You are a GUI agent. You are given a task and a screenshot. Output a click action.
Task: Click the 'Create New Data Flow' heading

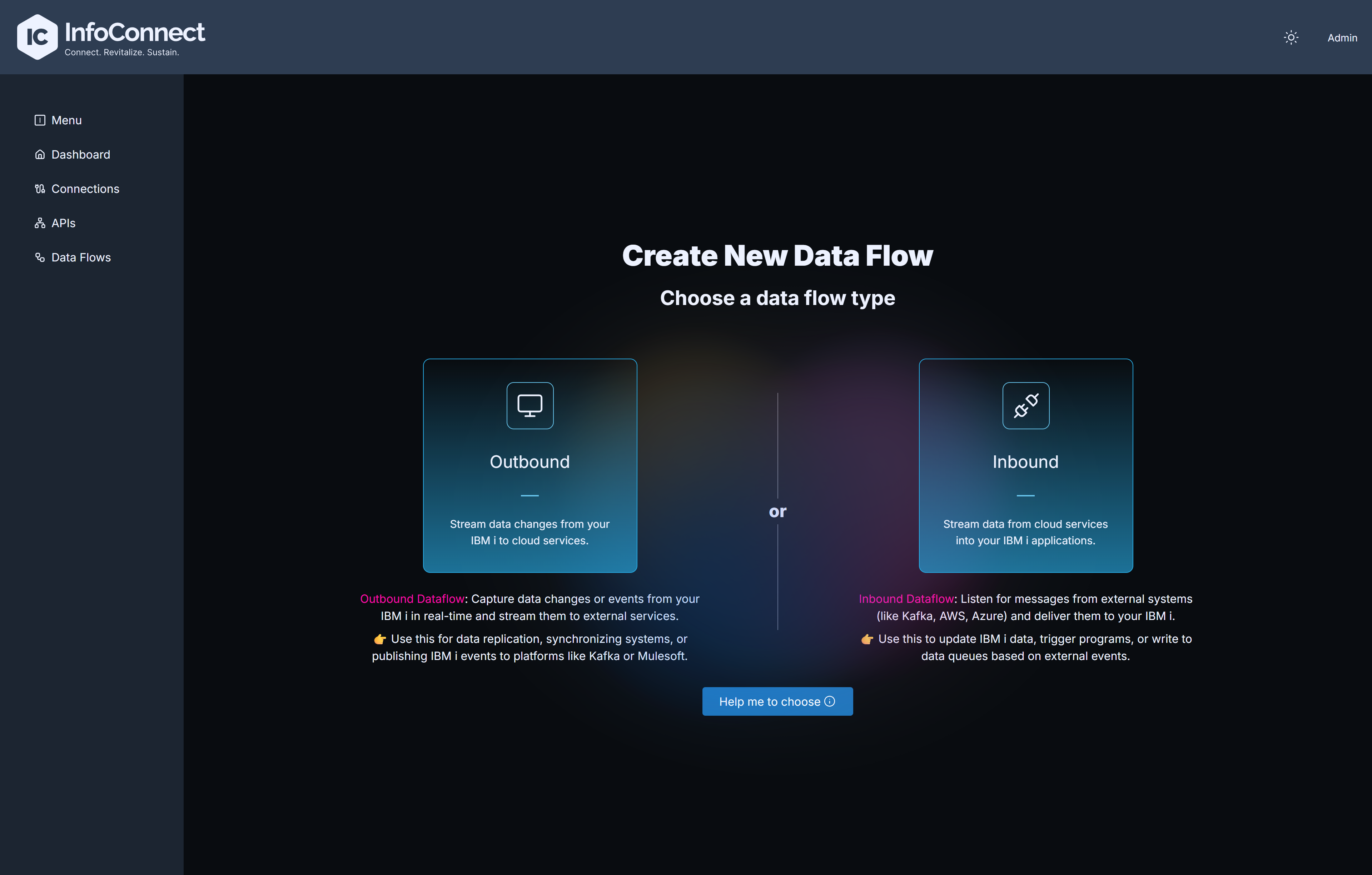(777, 255)
